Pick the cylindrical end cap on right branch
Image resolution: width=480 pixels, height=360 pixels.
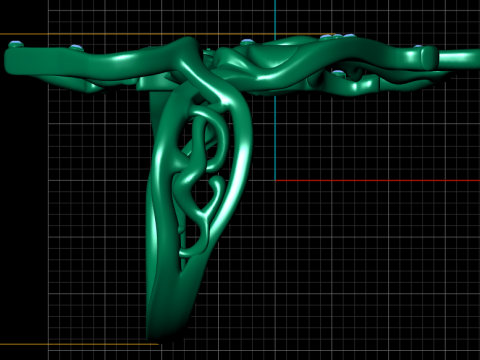click(x=429, y=58)
